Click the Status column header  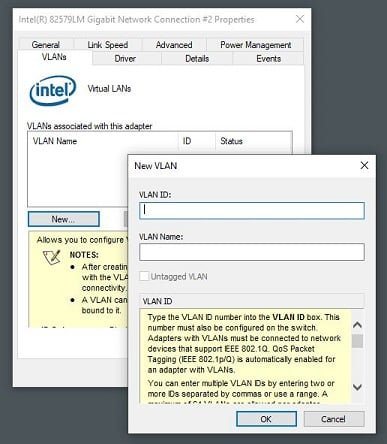(x=254, y=141)
